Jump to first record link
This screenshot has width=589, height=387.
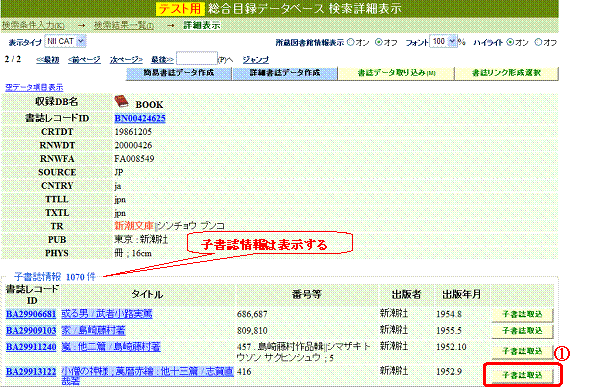point(48,59)
